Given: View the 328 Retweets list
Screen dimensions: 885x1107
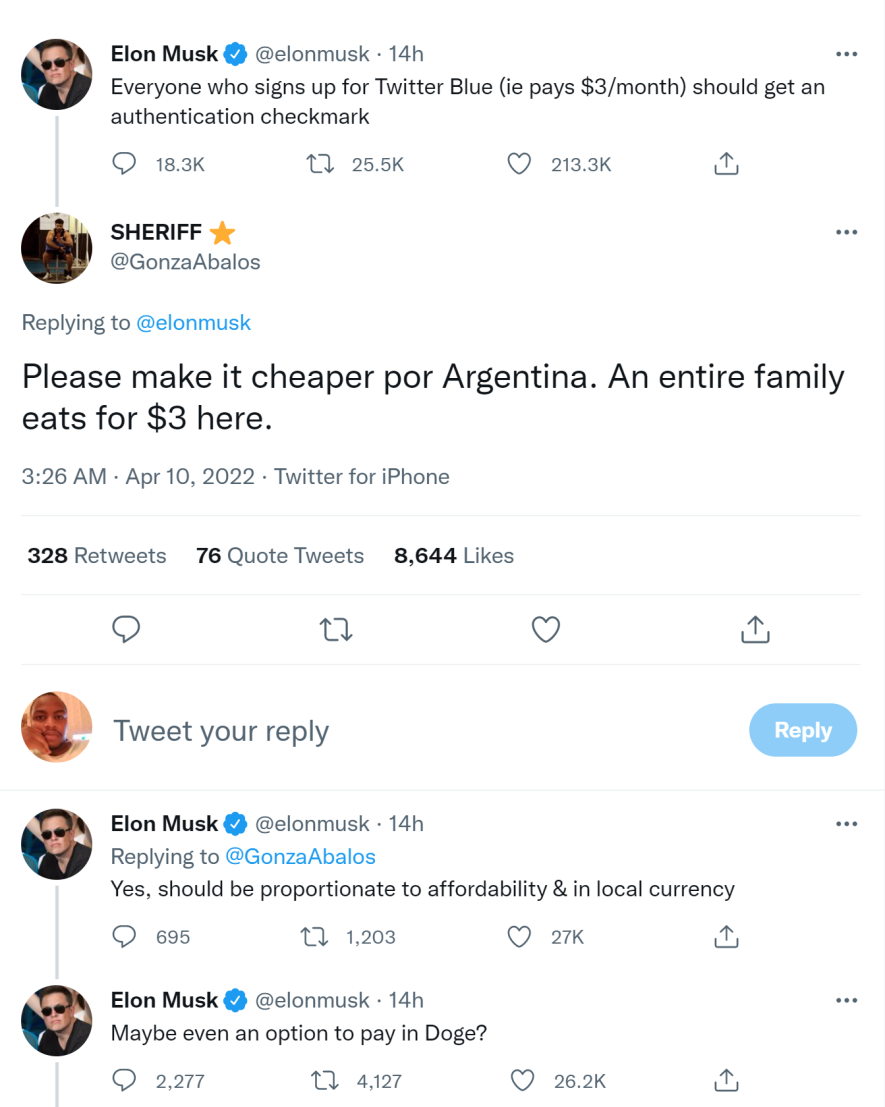Looking at the screenshot, I should [x=97, y=556].
